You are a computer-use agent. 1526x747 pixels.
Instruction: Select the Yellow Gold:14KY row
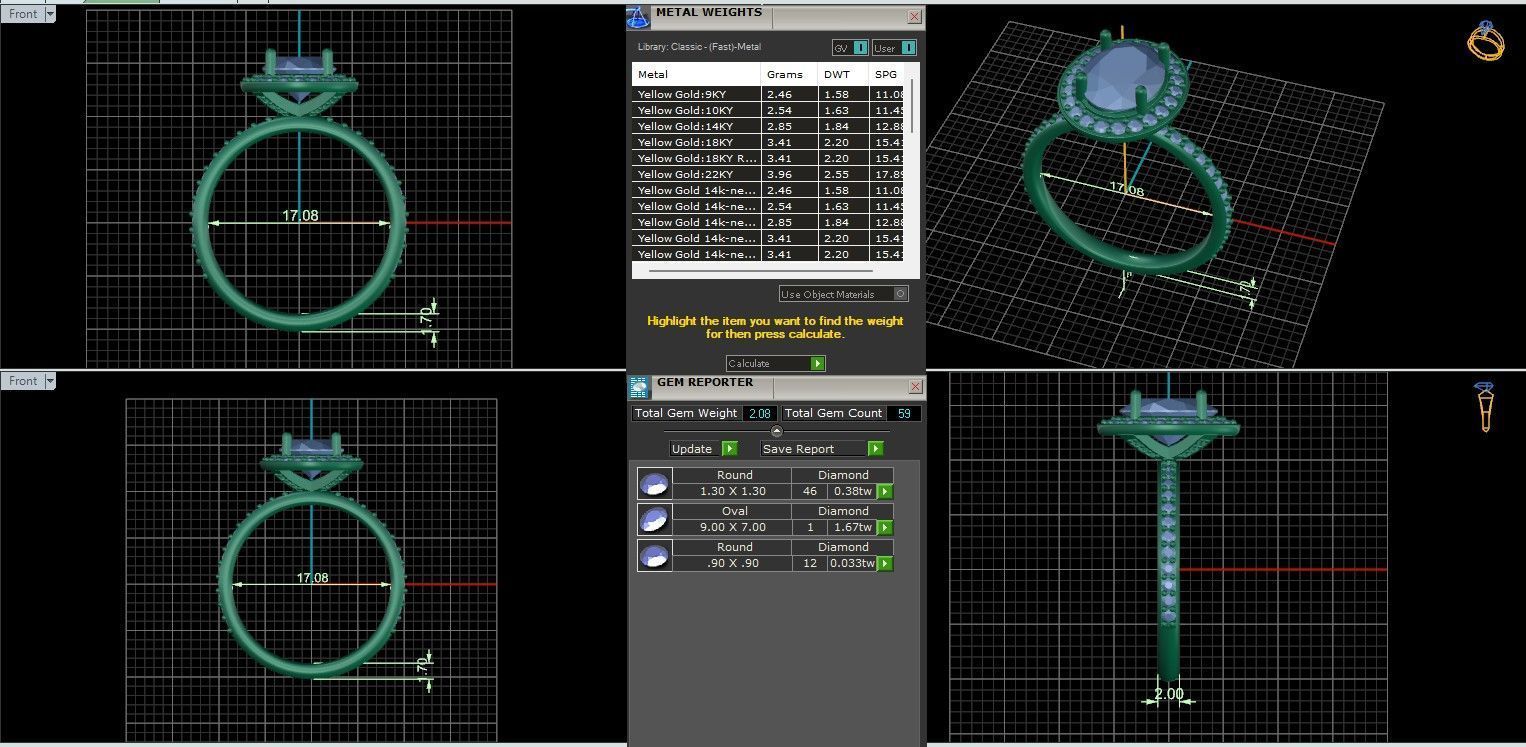[768, 126]
